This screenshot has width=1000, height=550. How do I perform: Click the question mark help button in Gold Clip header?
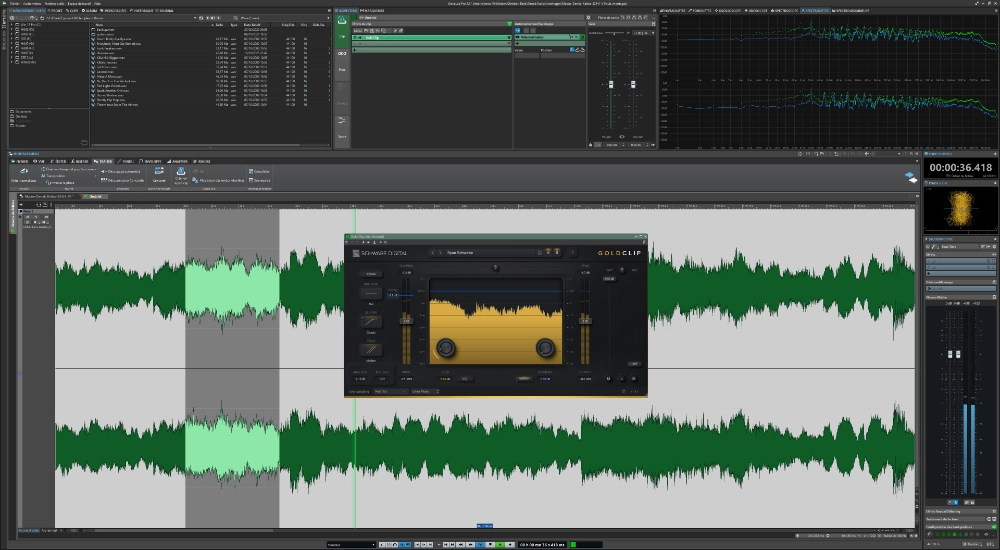(x=573, y=253)
